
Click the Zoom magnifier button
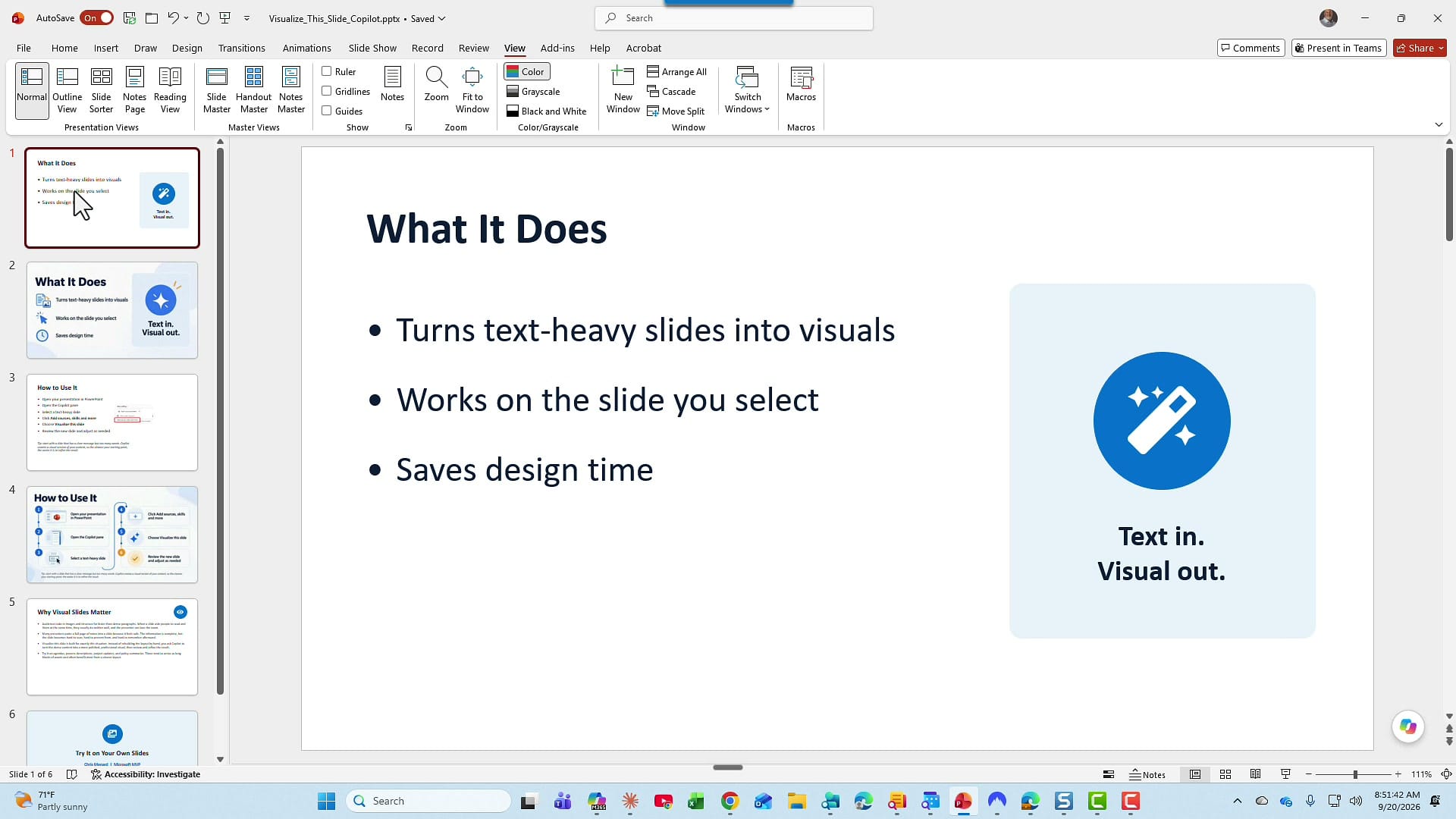(x=436, y=84)
